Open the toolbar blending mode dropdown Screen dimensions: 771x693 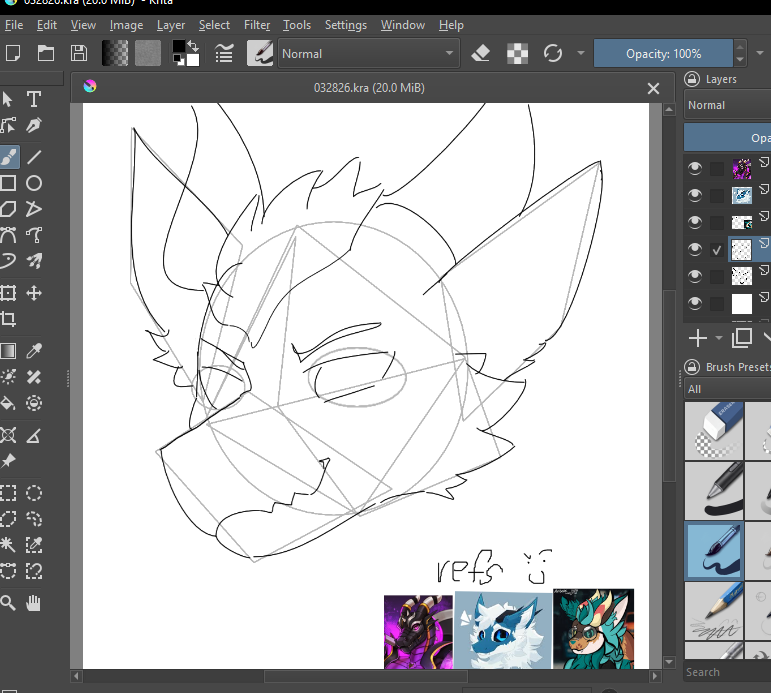[x=369, y=53]
